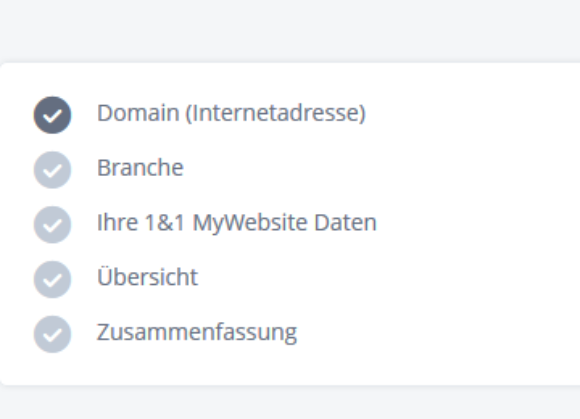
Task: Click the word "Ihre" in the third step
Action: click(117, 223)
